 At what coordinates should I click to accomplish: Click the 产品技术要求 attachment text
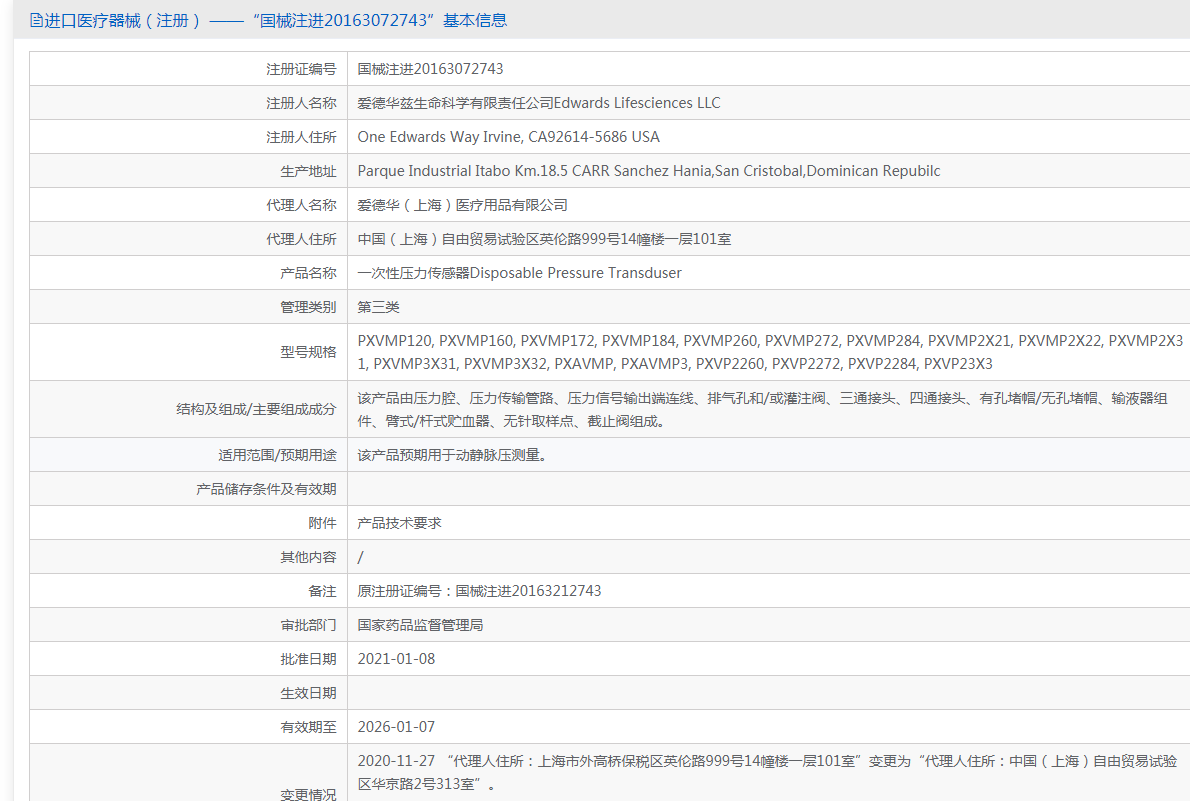coord(399,523)
